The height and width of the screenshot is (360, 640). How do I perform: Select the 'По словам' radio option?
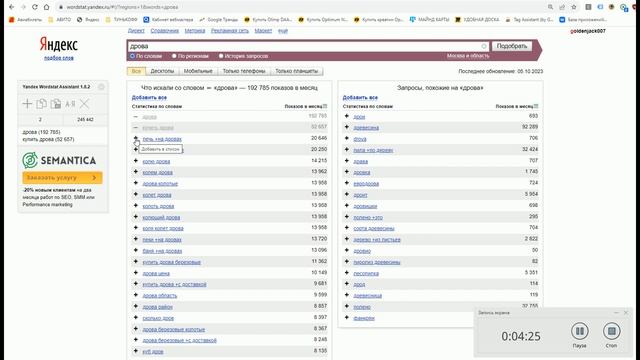pyautogui.click(x=132, y=56)
